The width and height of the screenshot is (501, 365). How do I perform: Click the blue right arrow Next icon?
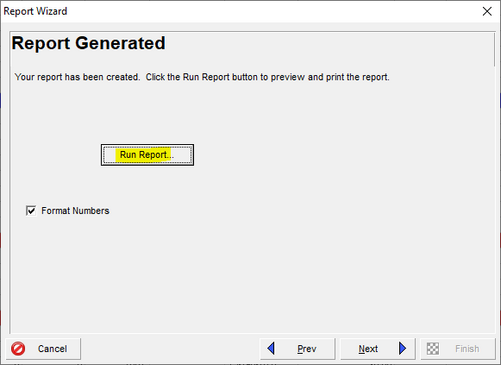tap(402, 348)
